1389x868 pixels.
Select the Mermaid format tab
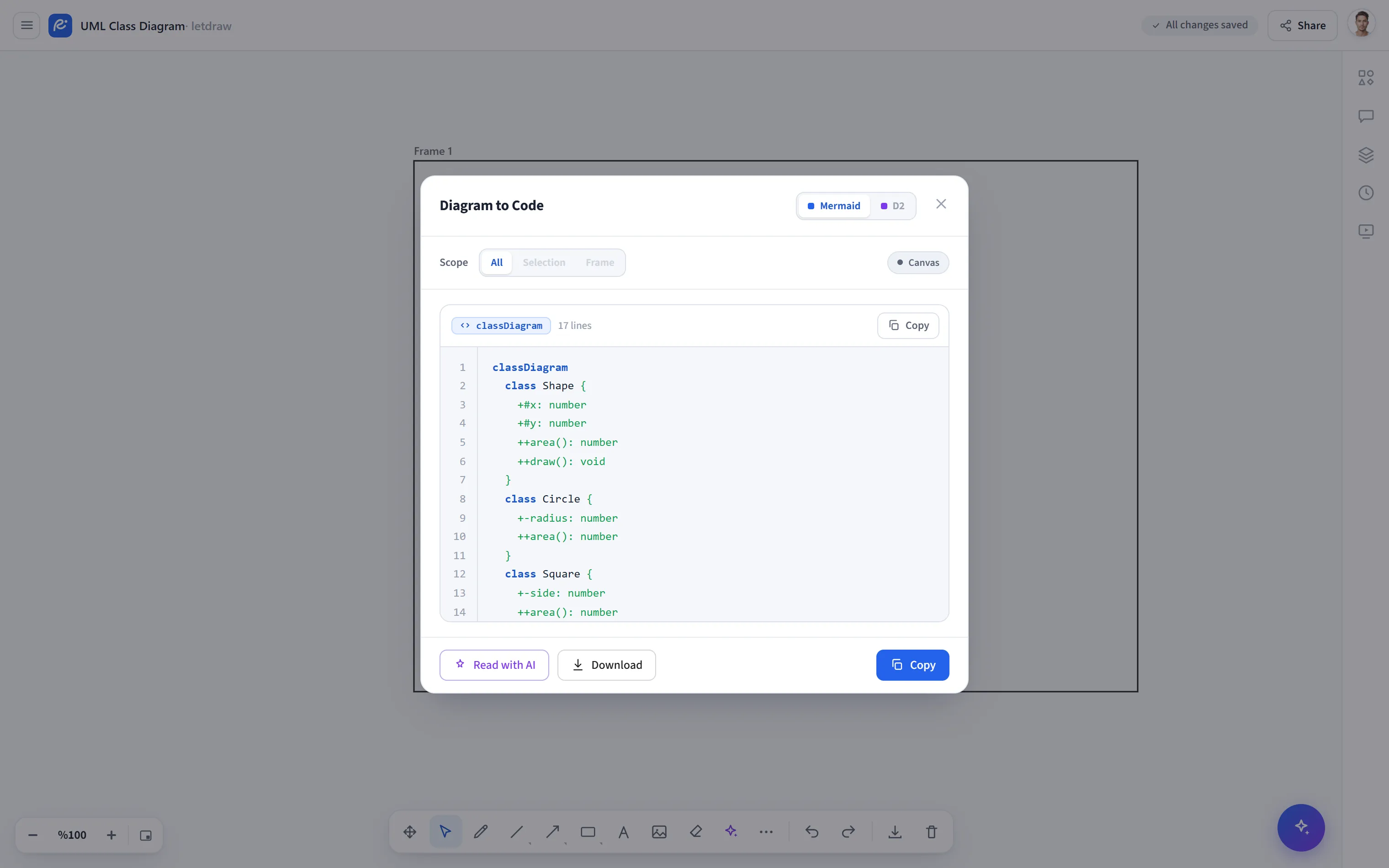(x=834, y=206)
